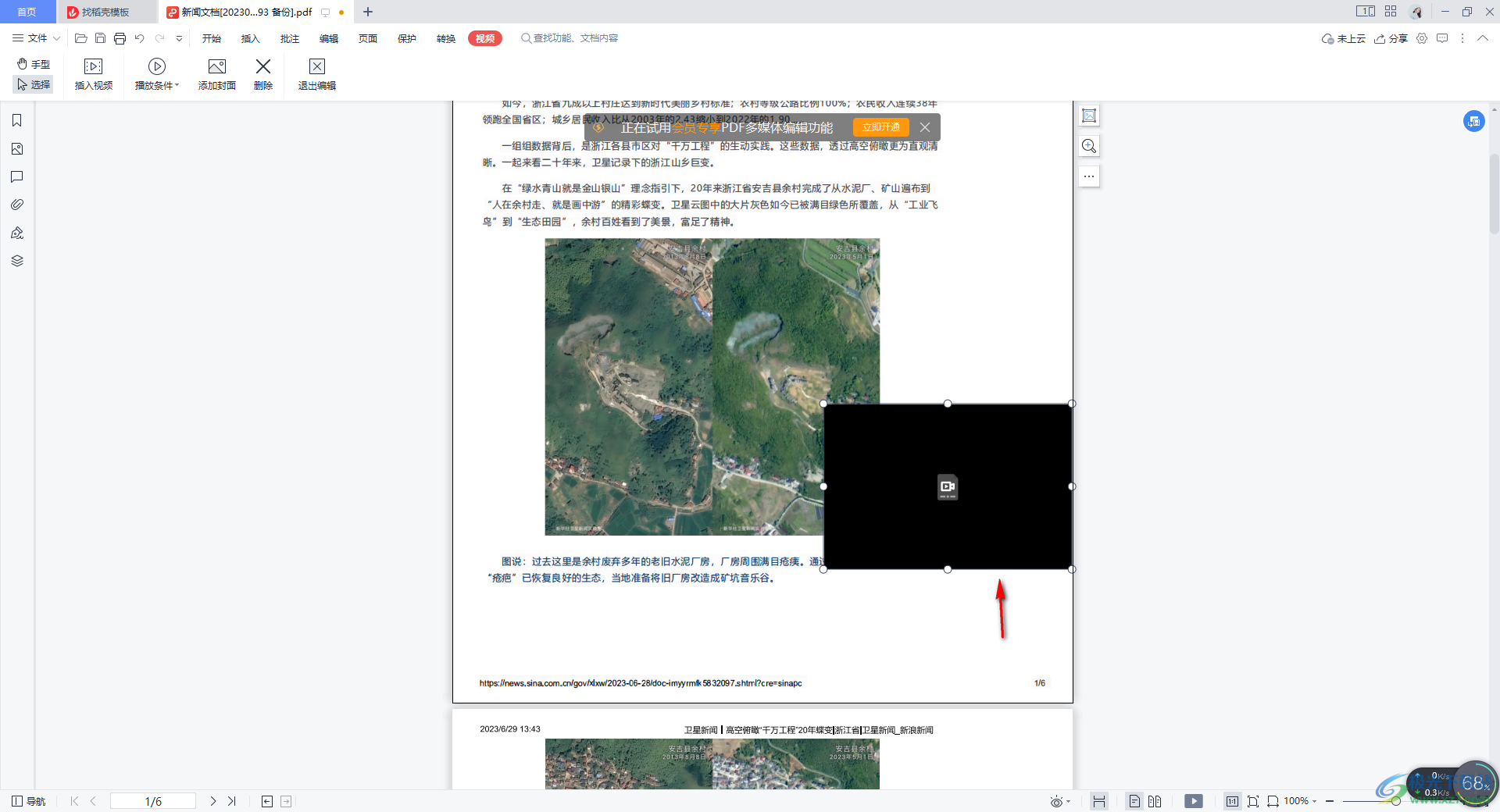1500x812 pixels.
Task: Open the settings gear icon
Action: [x=1422, y=38]
